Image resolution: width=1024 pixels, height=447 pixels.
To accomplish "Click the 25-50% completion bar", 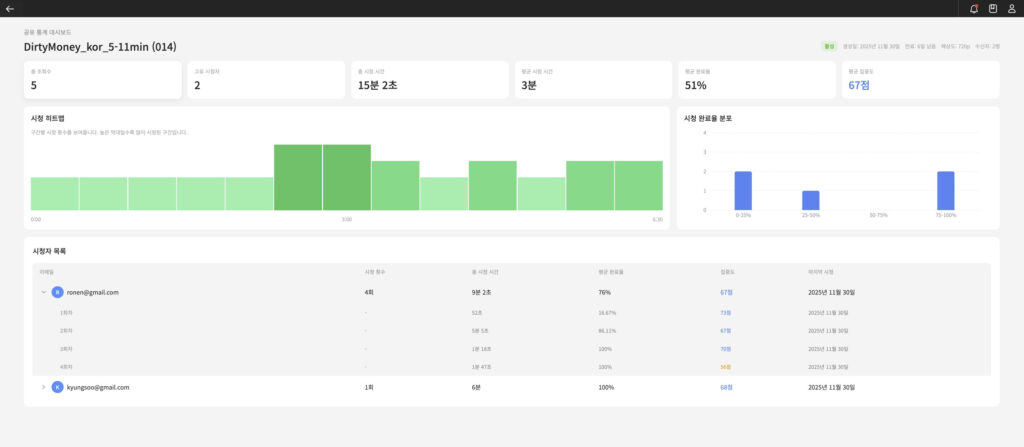I will pos(810,200).
